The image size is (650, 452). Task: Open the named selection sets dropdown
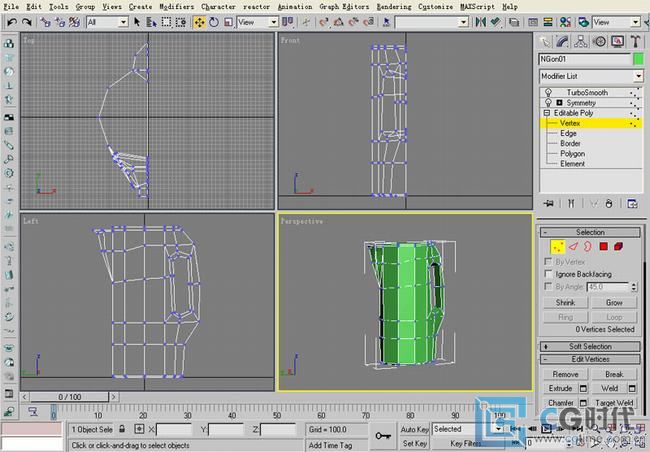pyautogui.click(x=464, y=22)
